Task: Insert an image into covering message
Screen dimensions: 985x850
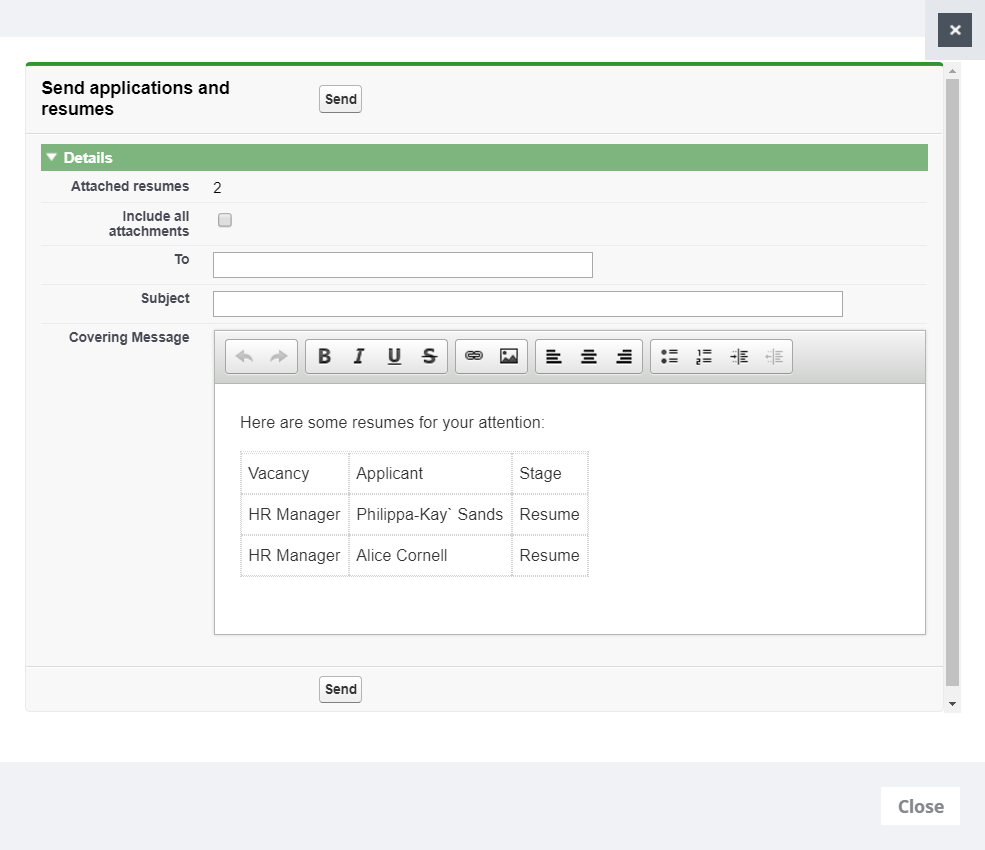Action: tap(509, 357)
